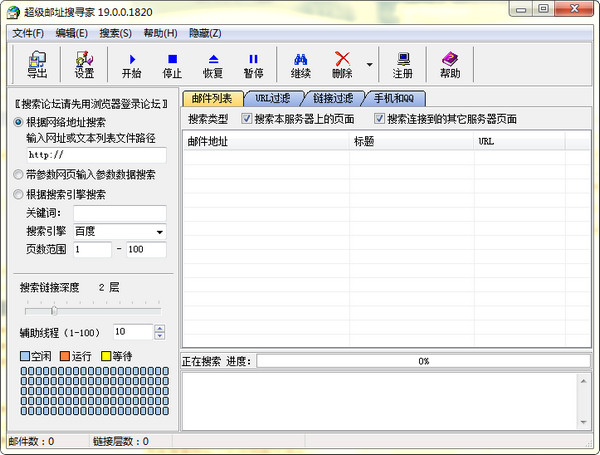Image resolution: width=600 pixels, height=455 pixels.
Task: Click the 导出 (Export) toolbar icon
Action: (37, 64)
